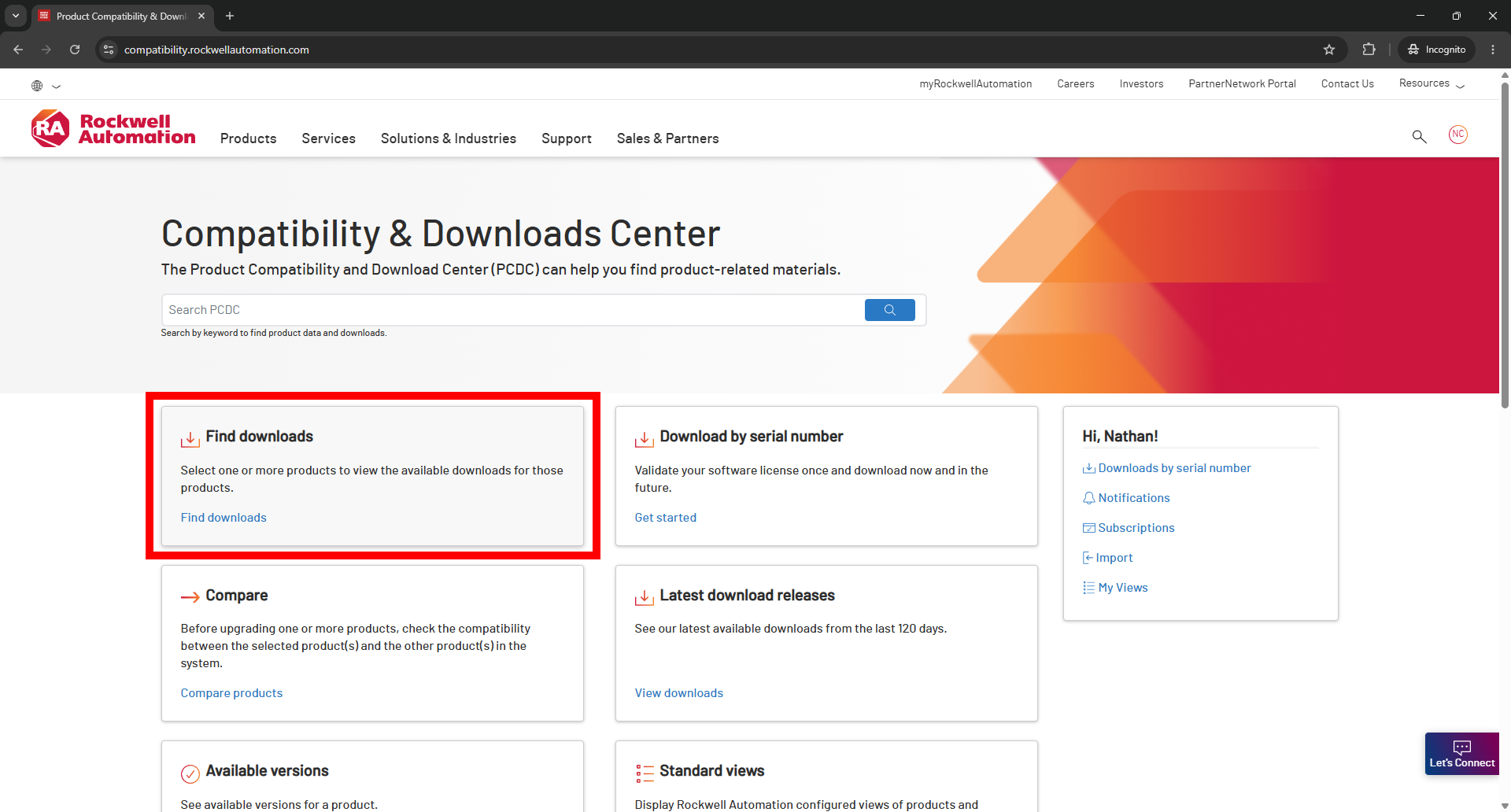Click the Get started link
This screenshot has height=812, width=1511.
(666, 518)
